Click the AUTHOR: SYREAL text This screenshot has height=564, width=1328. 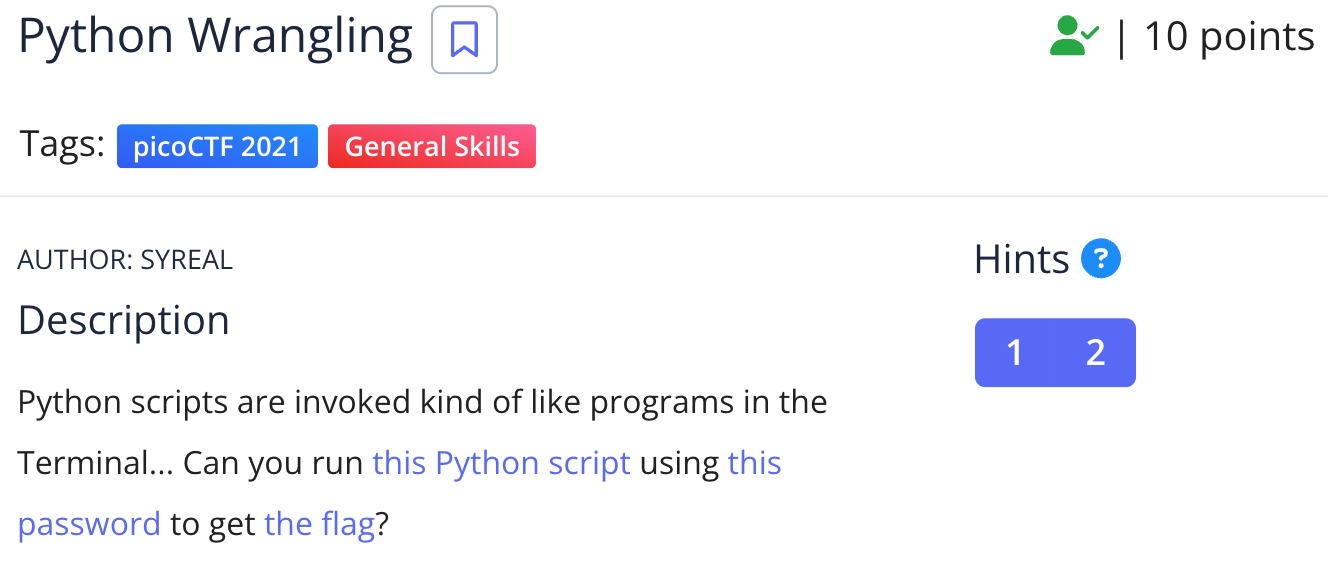tap(125, 260)
